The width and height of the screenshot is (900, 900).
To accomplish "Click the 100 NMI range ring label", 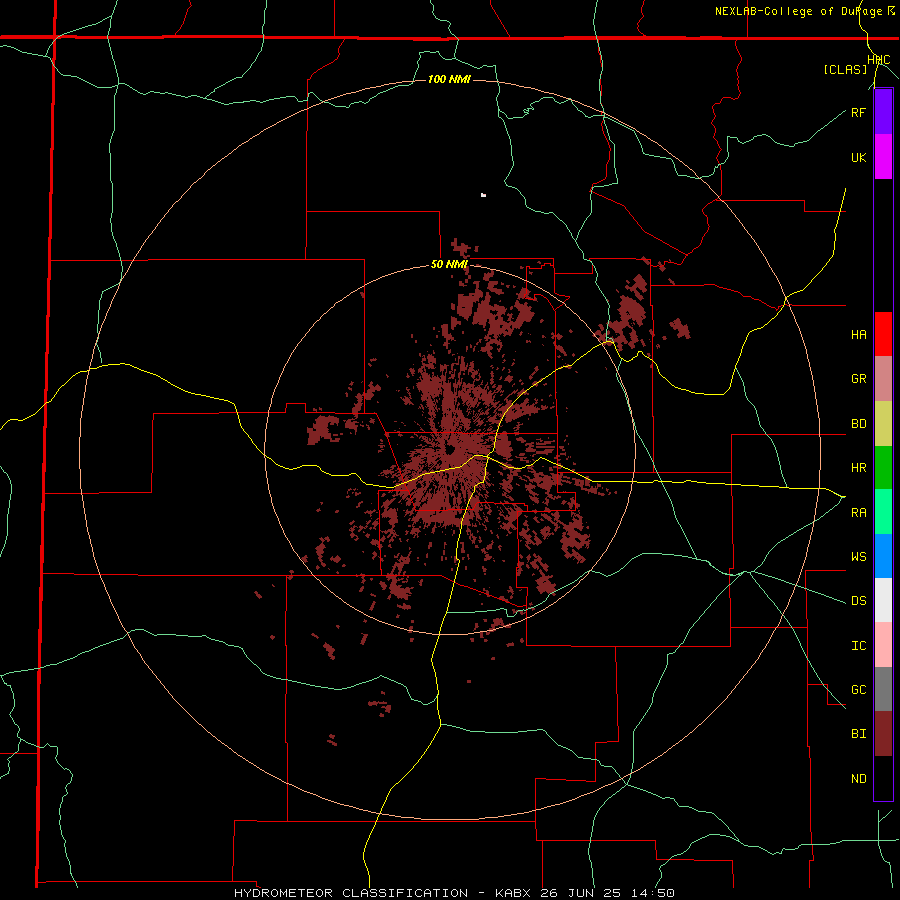I will pyautogui.click(x=449, y=79).
